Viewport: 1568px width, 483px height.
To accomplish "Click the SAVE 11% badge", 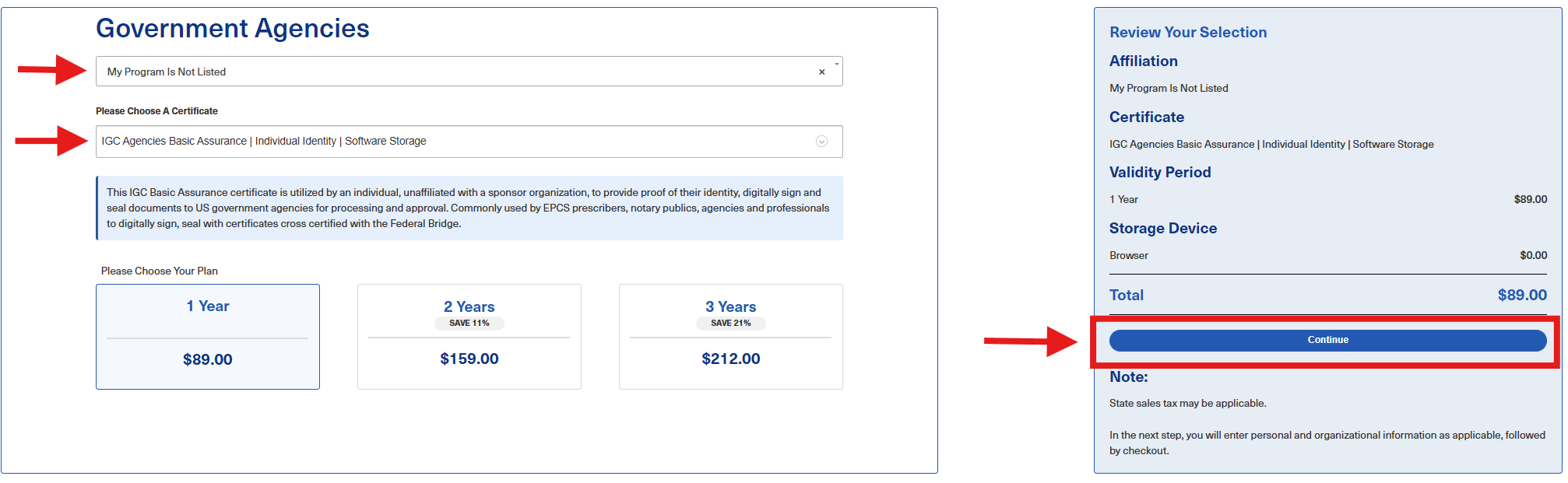I will click(x=469, y=323).
